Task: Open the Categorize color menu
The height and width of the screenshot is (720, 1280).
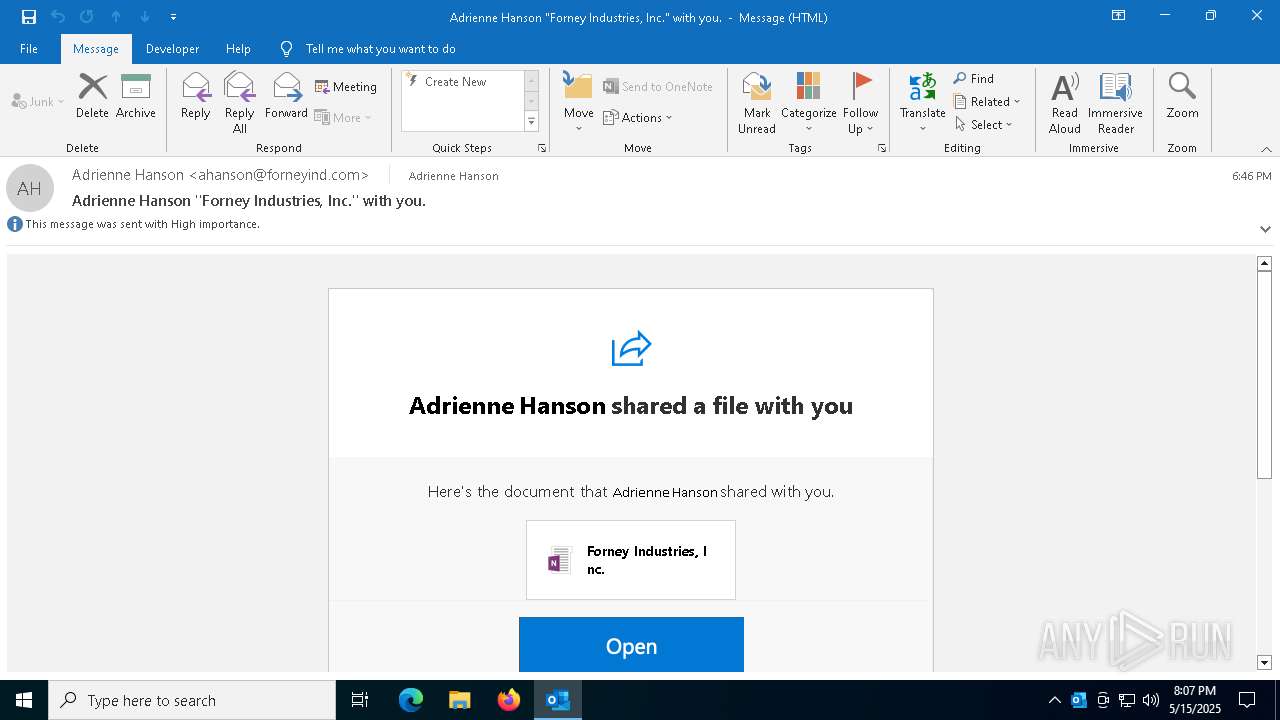Action: pyautogui.click(x=808, y=102)
